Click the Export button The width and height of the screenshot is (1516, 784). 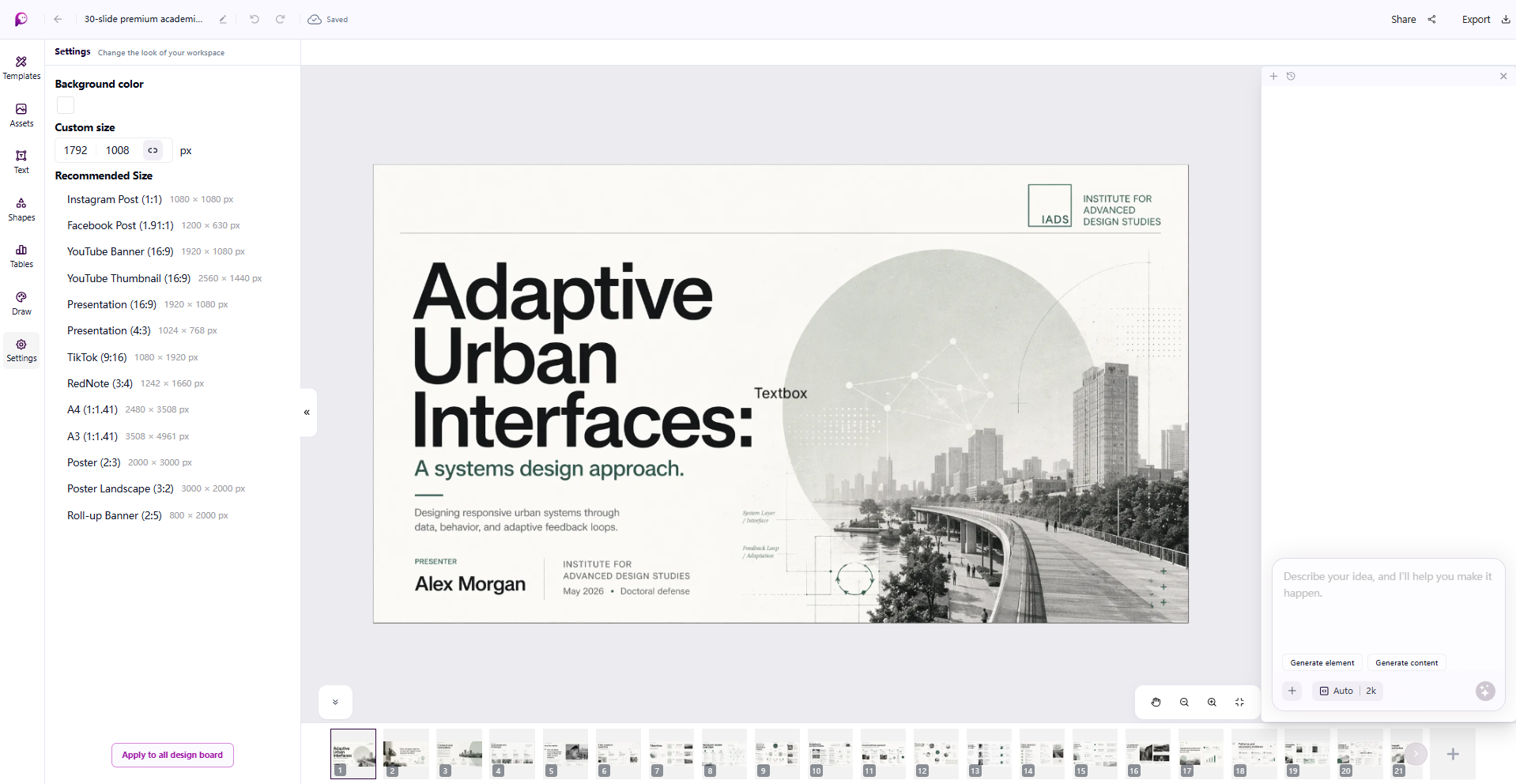(x=1486, y=19)
